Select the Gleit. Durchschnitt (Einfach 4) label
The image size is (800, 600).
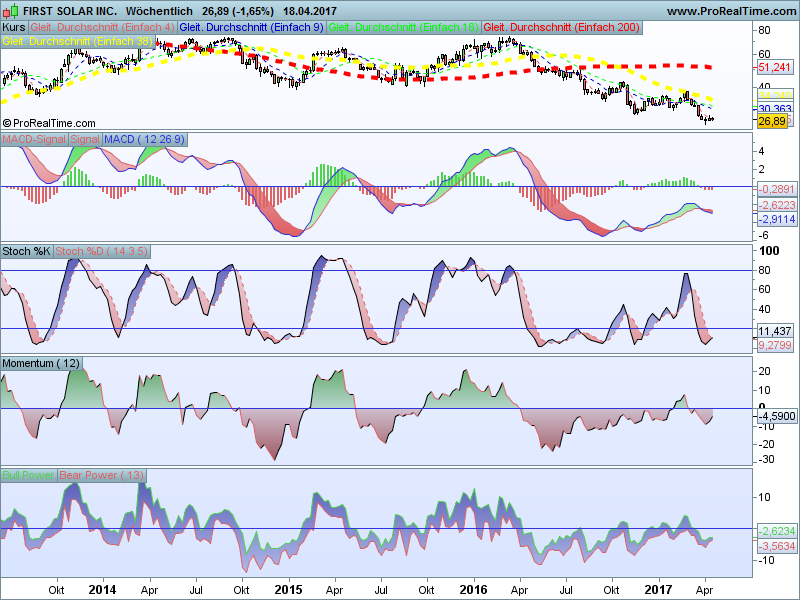click(103, 28)
